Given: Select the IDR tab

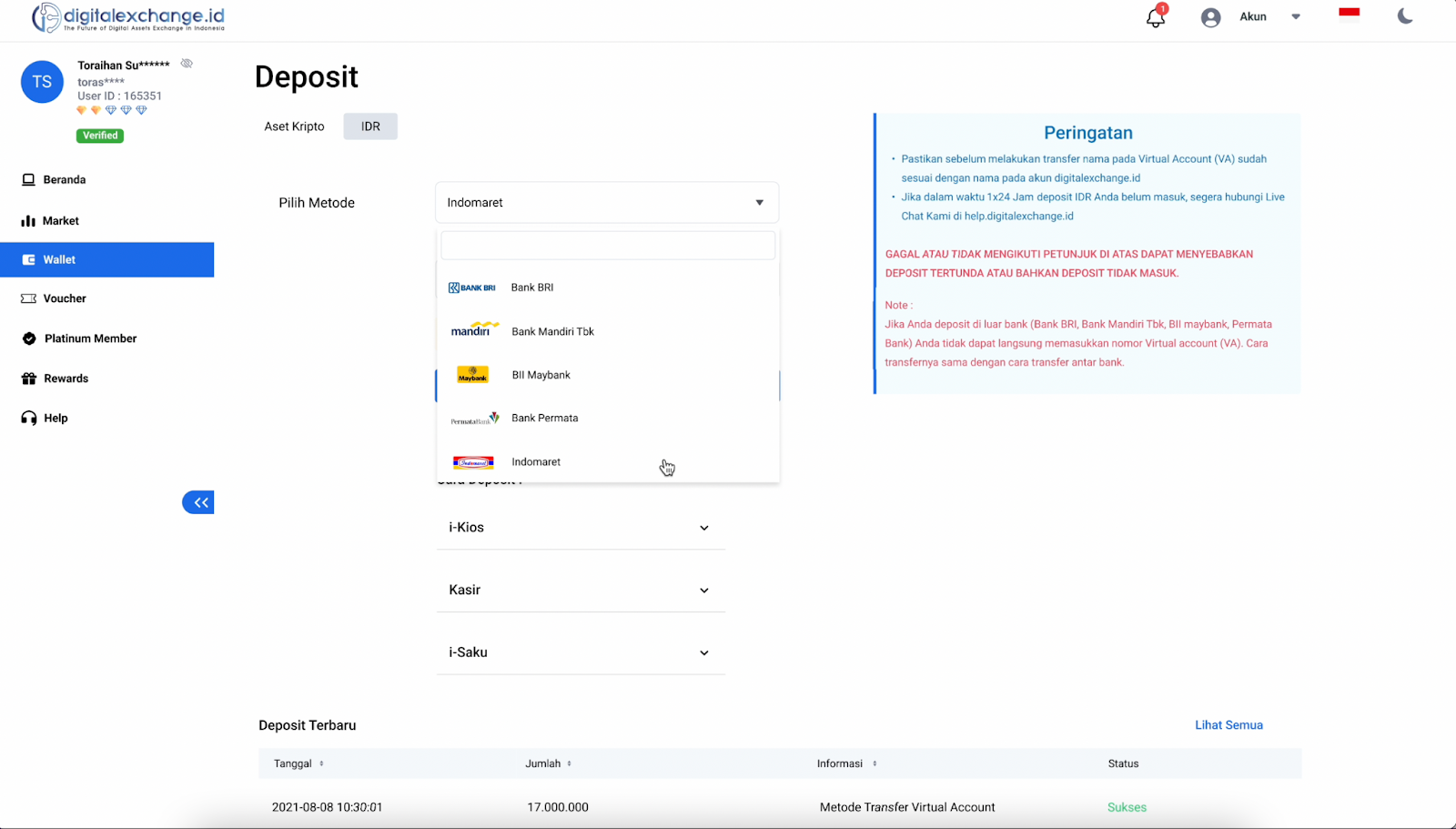Looking at the screenshot, I should click(x=370, y=126).
